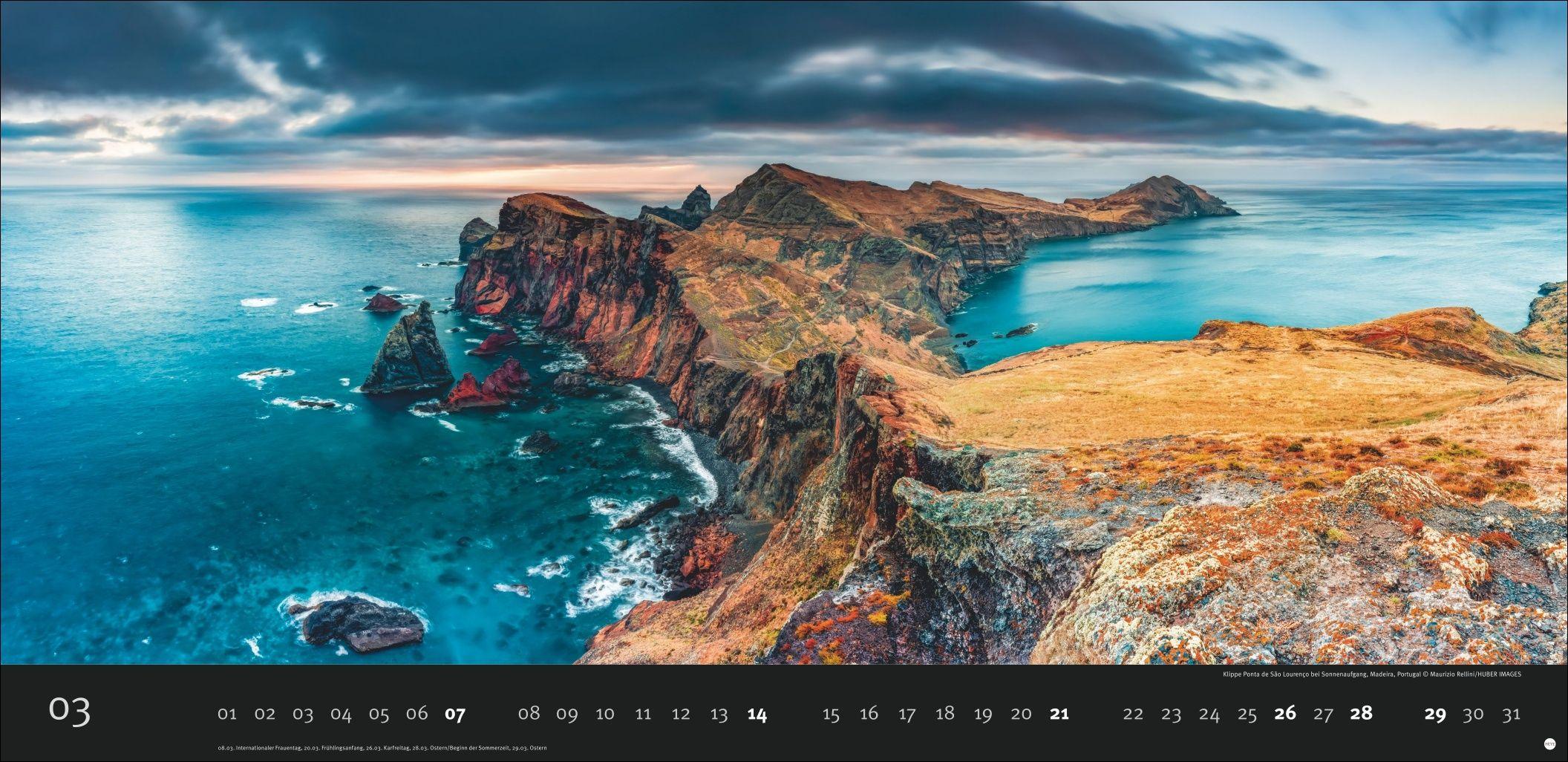Image resolution: width=1568 pixels, height=762 pixels.
Task: Toggle date 22 in the calendar row
Action: 1134,713
